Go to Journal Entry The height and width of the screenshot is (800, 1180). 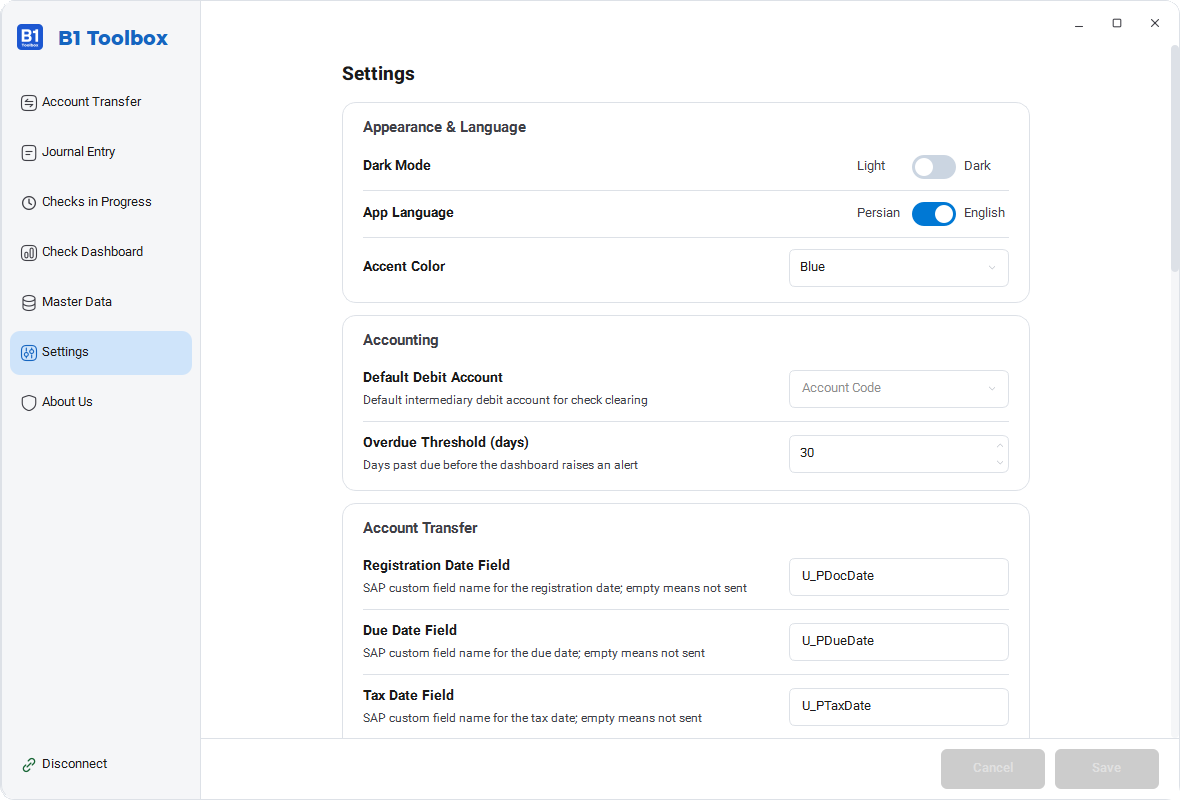tap(101, 153)
